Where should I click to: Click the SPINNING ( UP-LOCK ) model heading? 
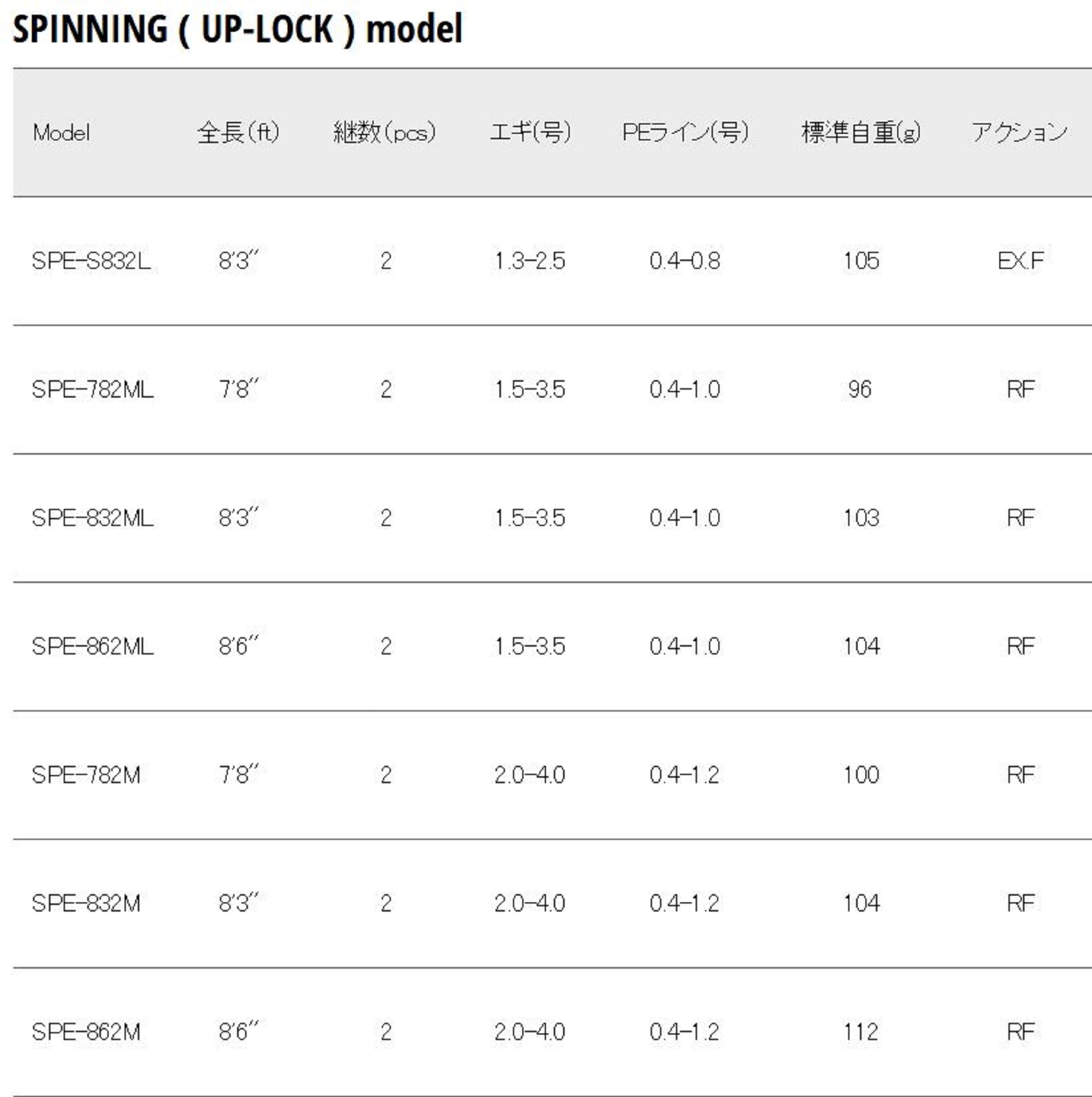[x=238, y=30]
